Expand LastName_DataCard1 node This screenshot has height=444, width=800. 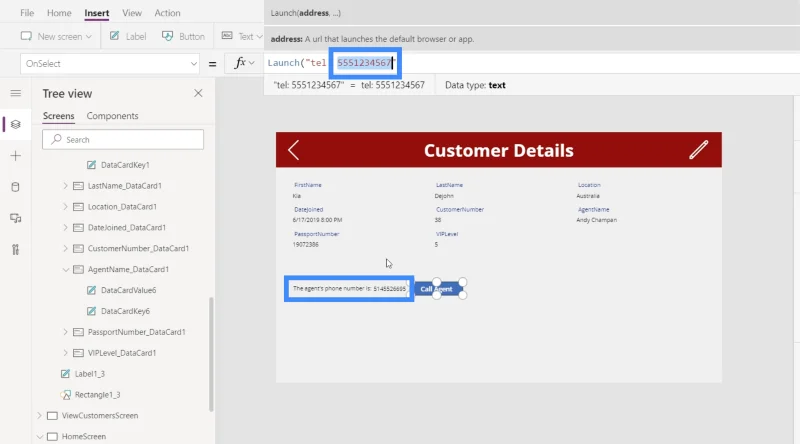[x=65, y=186]
